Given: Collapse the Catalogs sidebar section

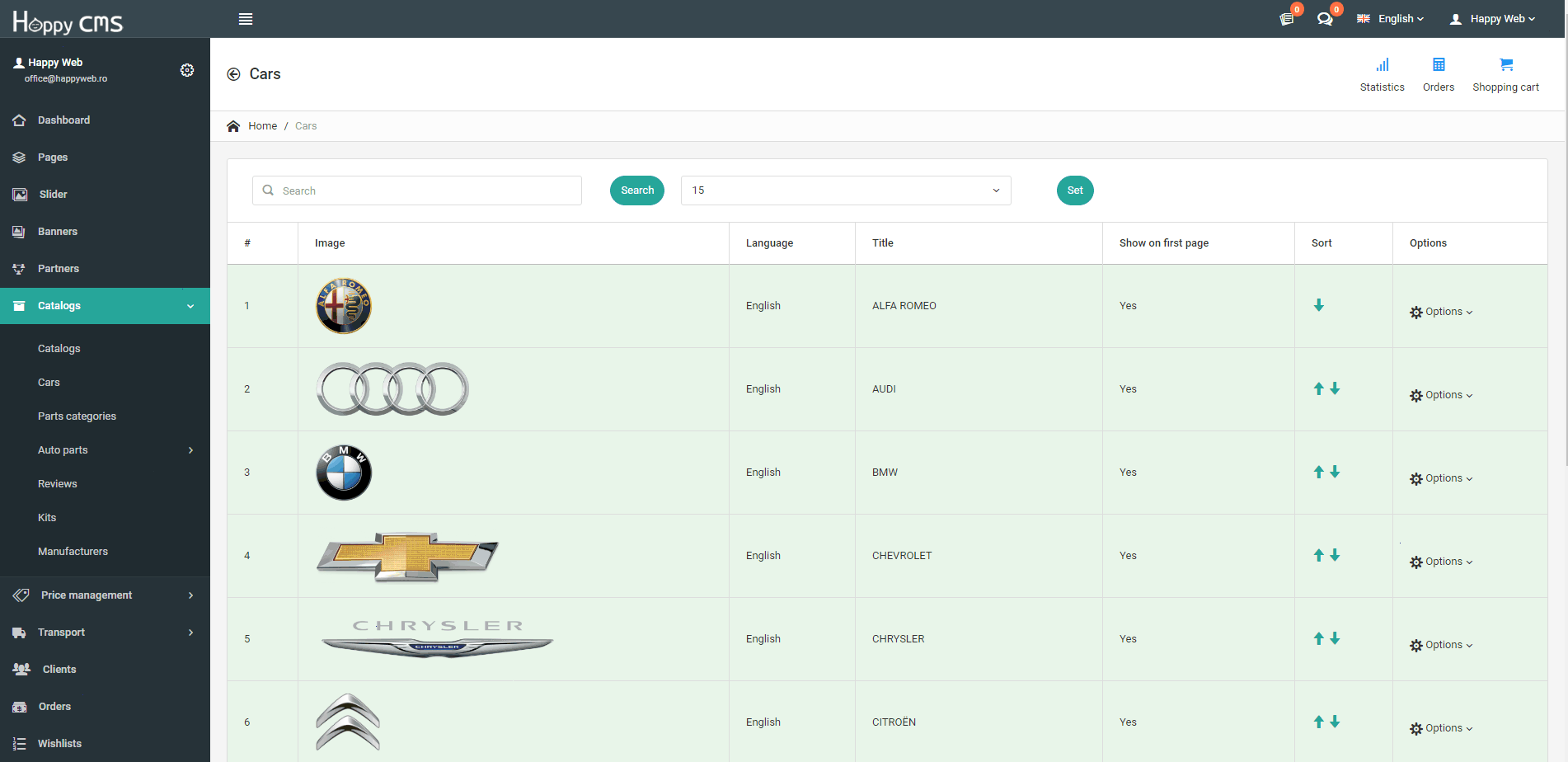Looking at the screenshot, I should click(105, 306).
